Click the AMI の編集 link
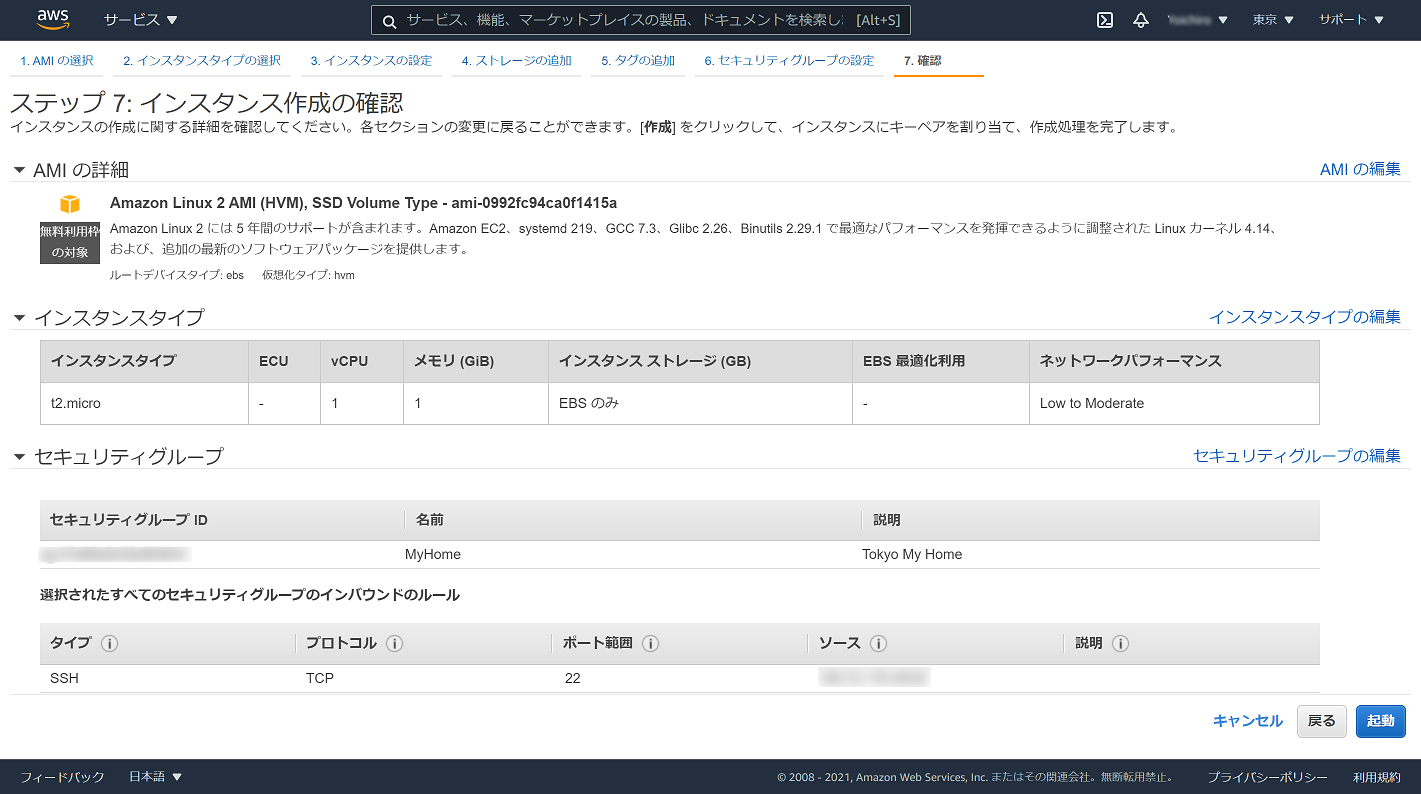This screenshot has height=794, width=1421. [x=1360, y=169]
